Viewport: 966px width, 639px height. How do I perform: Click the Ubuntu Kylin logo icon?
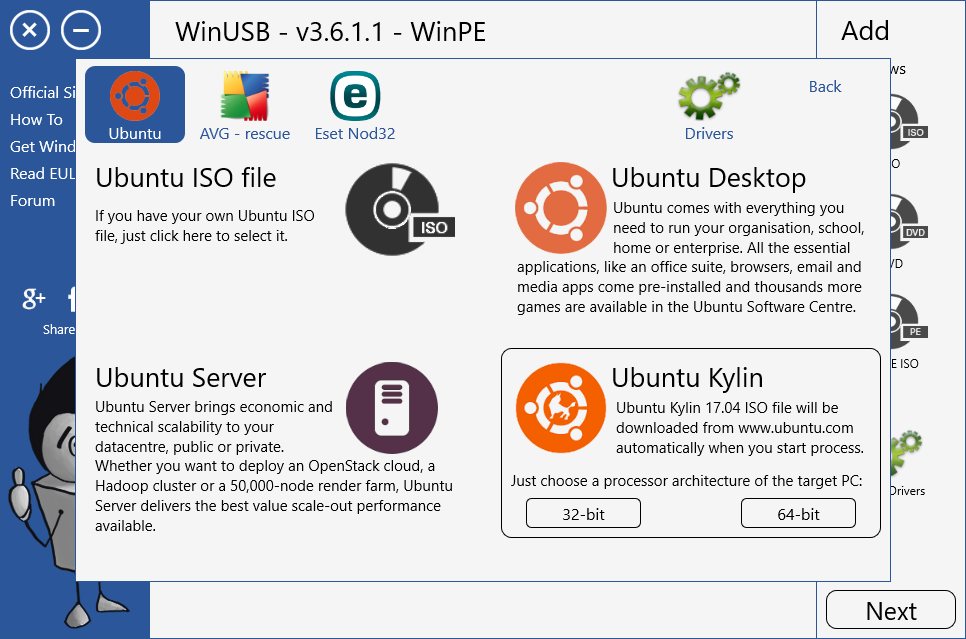coord(561,408)
